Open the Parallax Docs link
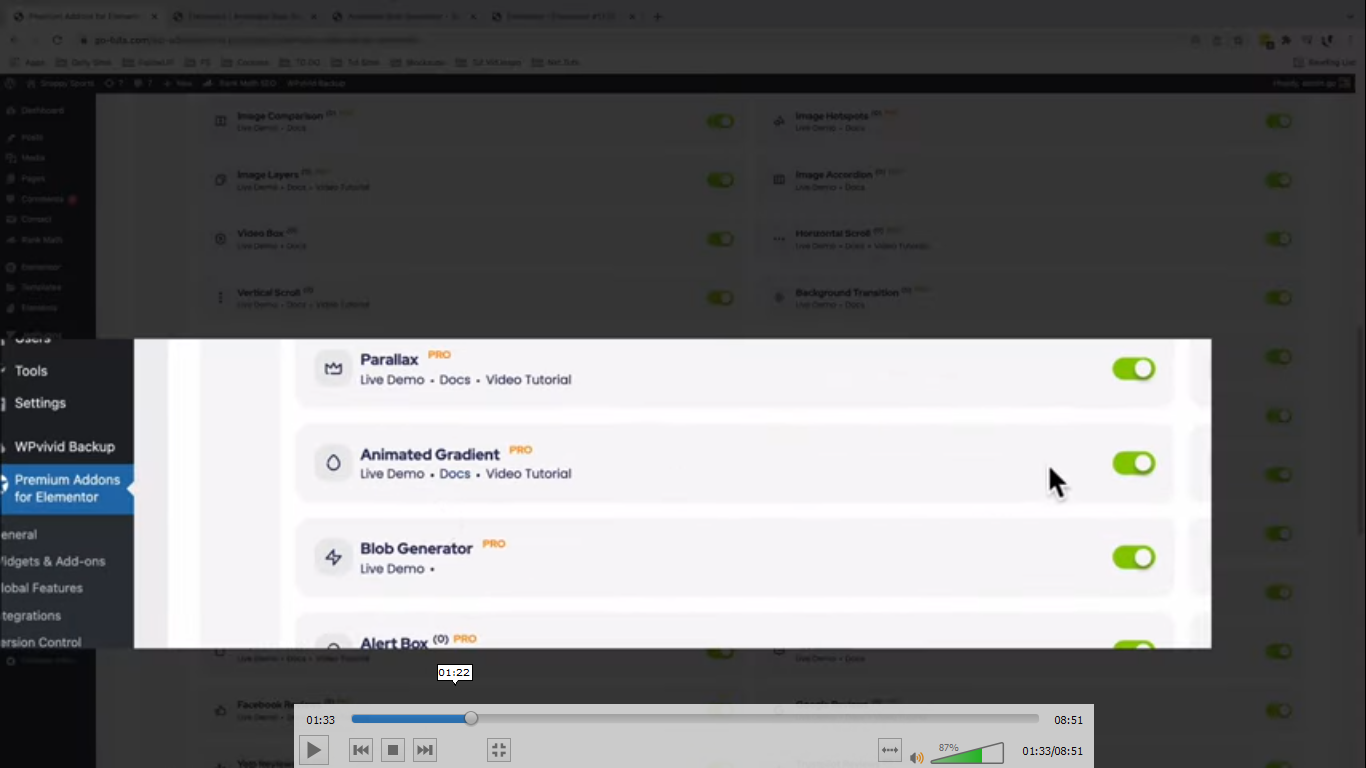The height and width of the screenshot is (768, 1366). [x=455, y=380]
